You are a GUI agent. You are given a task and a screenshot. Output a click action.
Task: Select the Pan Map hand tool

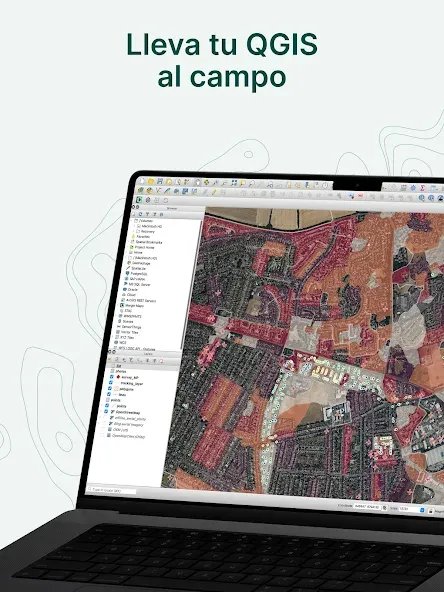click(x=198, y=182)
